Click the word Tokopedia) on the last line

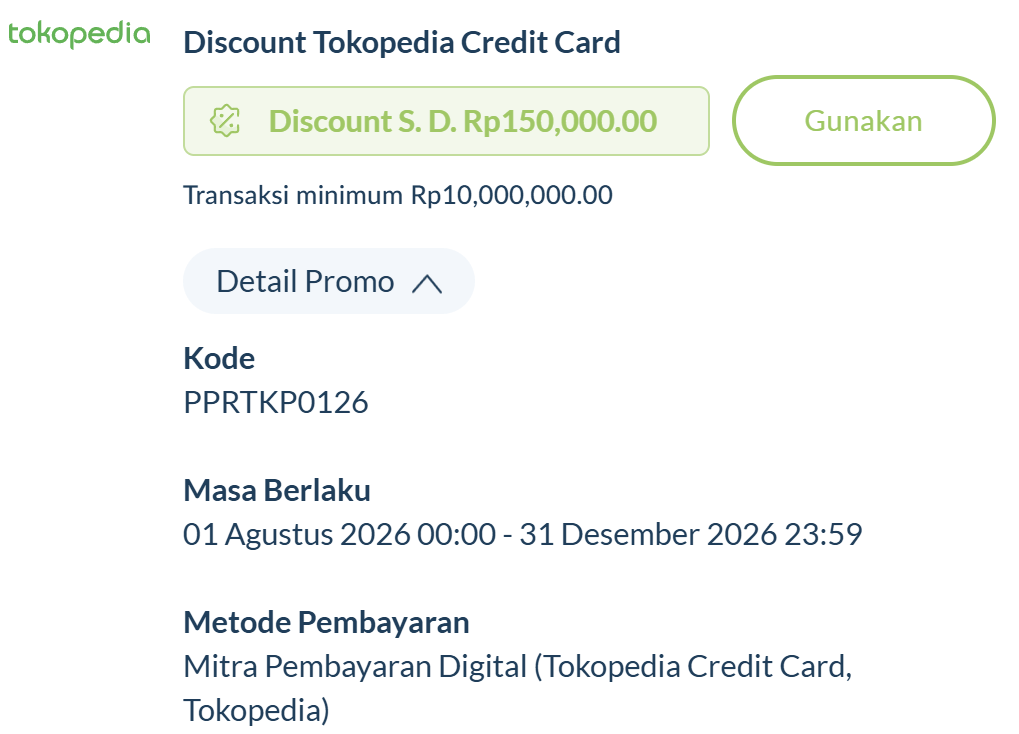pos(257,711)
